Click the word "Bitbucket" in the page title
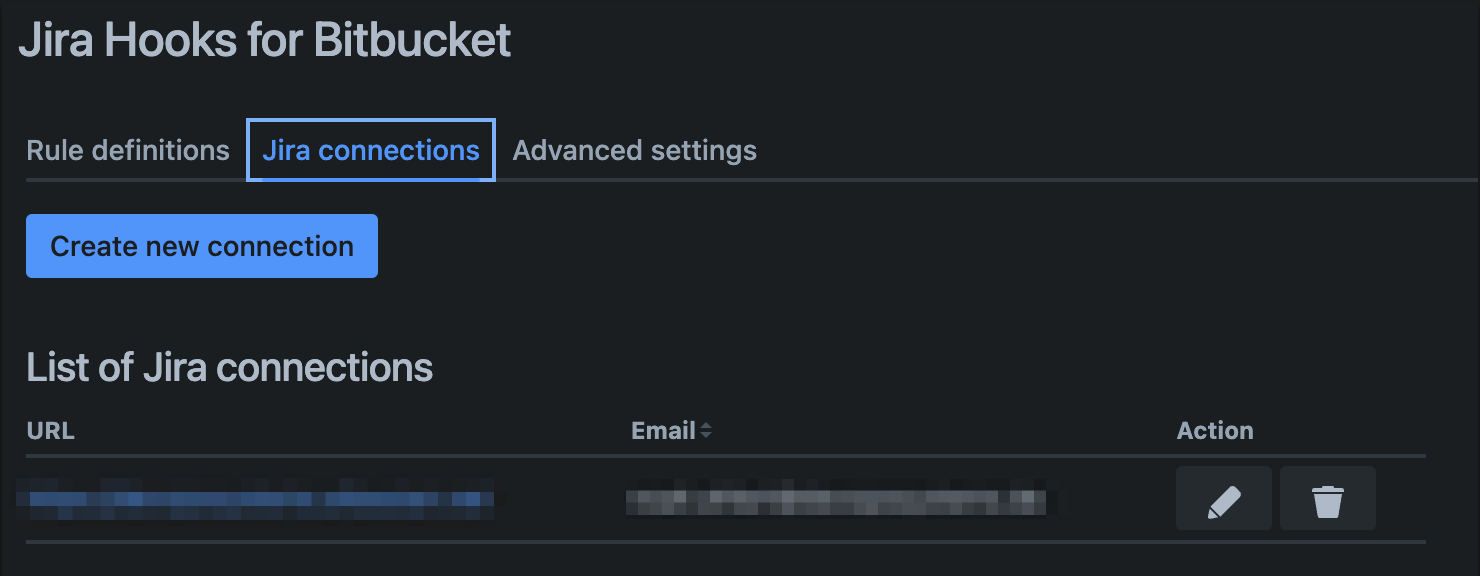Screen dimensions: 1480x576 [412, 41]
